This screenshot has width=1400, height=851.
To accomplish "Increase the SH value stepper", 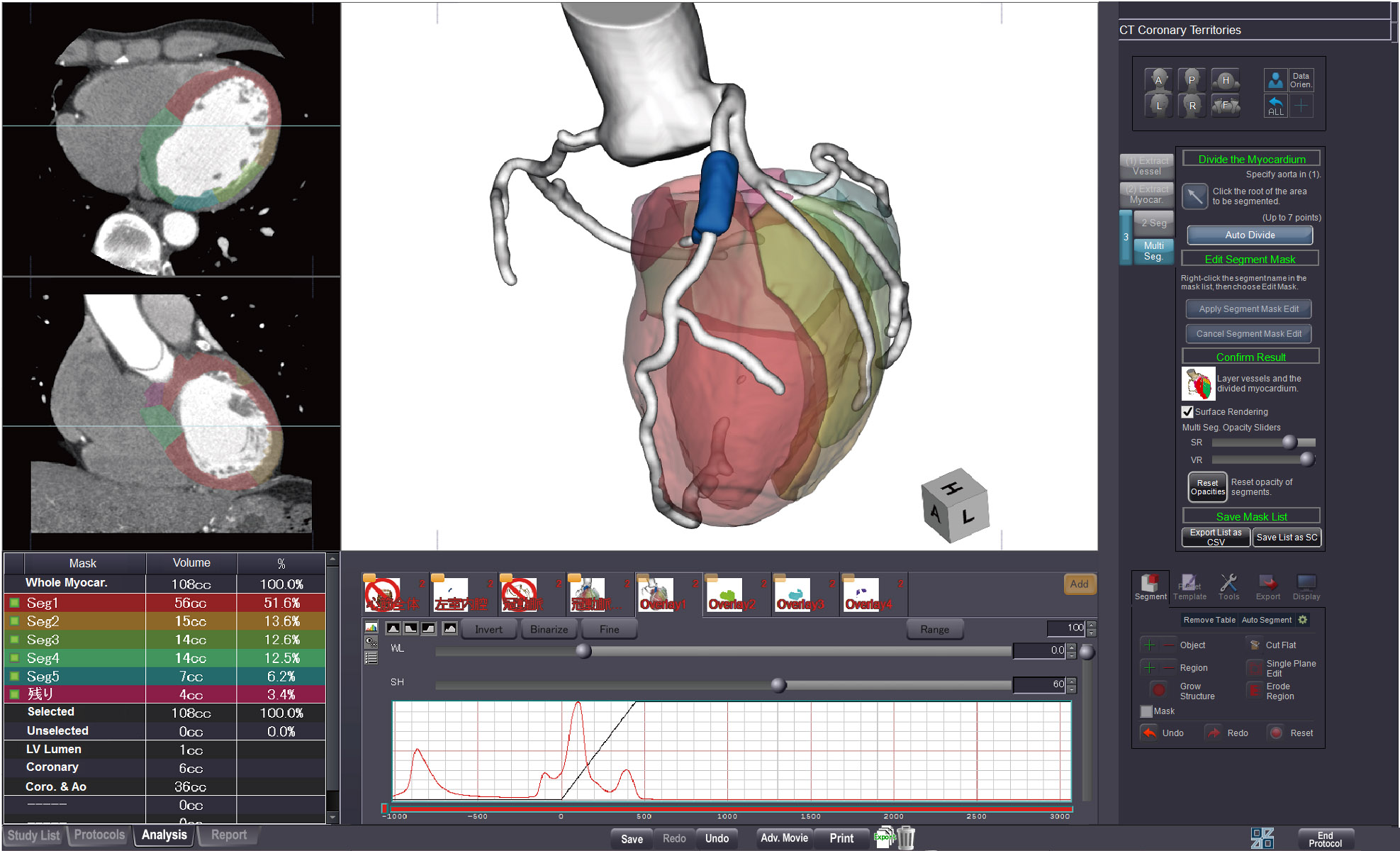I will (1072, 681).
